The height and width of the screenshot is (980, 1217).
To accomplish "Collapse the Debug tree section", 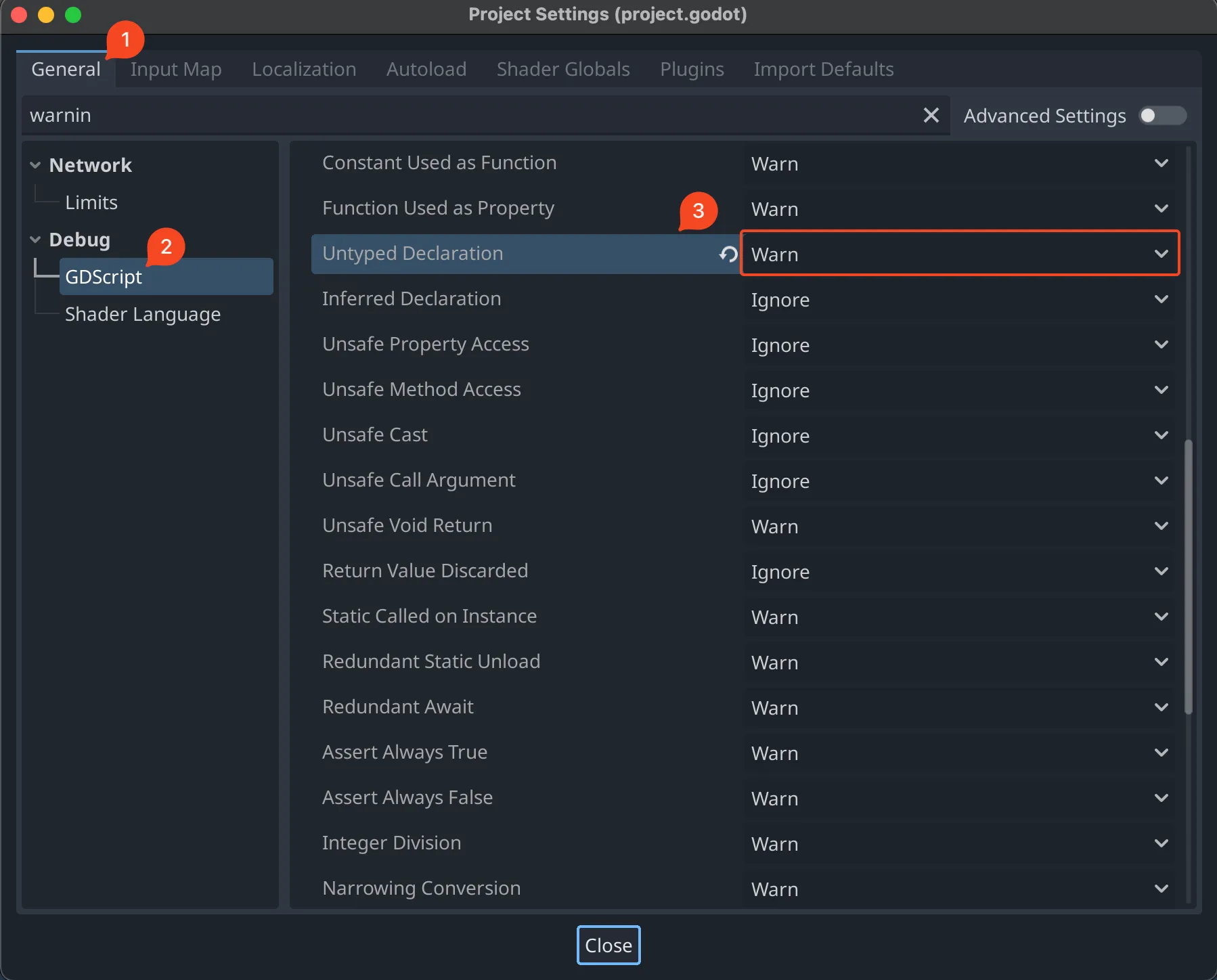I will (35, 240).
